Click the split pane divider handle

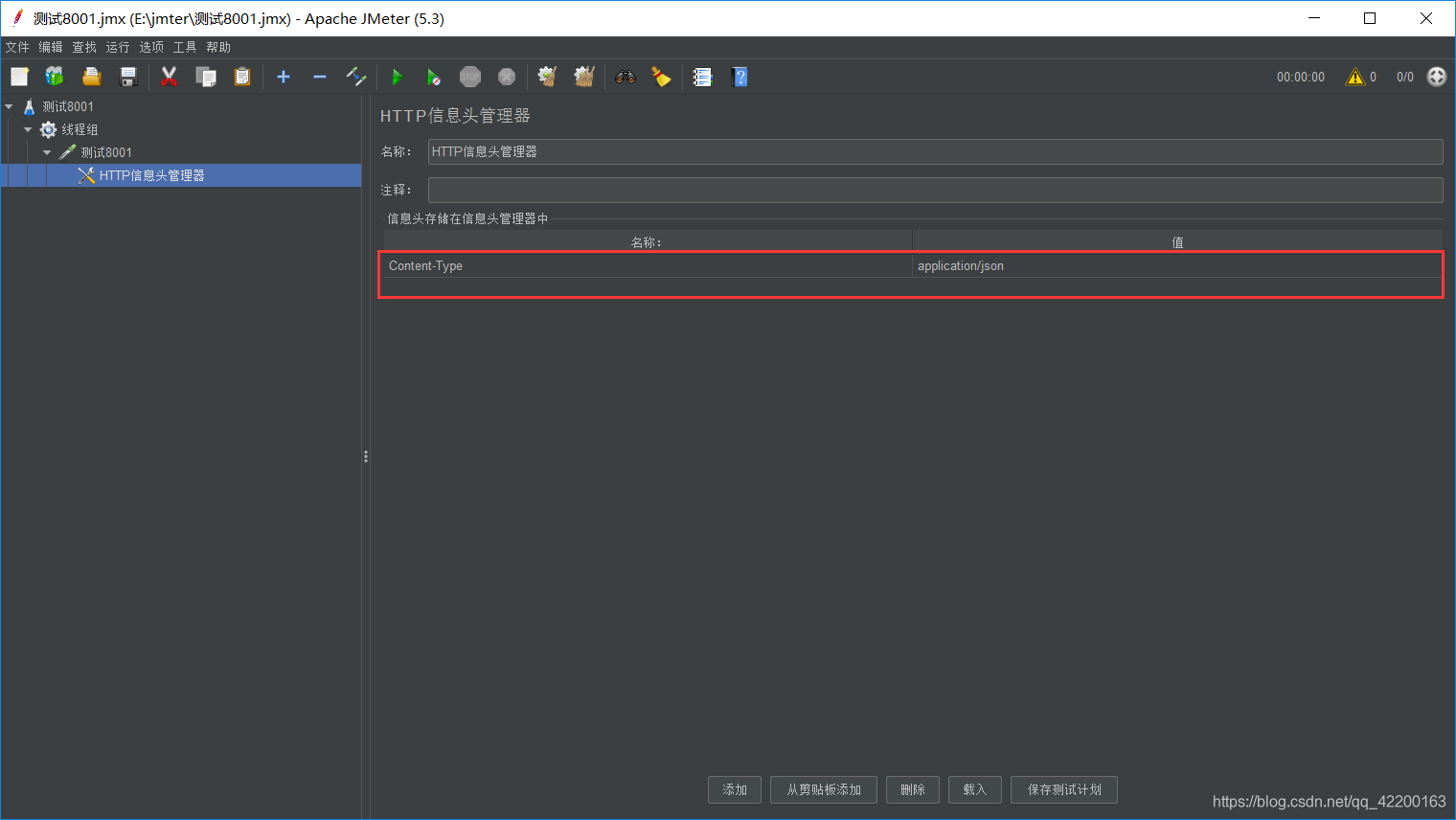(x=366, y=457)
